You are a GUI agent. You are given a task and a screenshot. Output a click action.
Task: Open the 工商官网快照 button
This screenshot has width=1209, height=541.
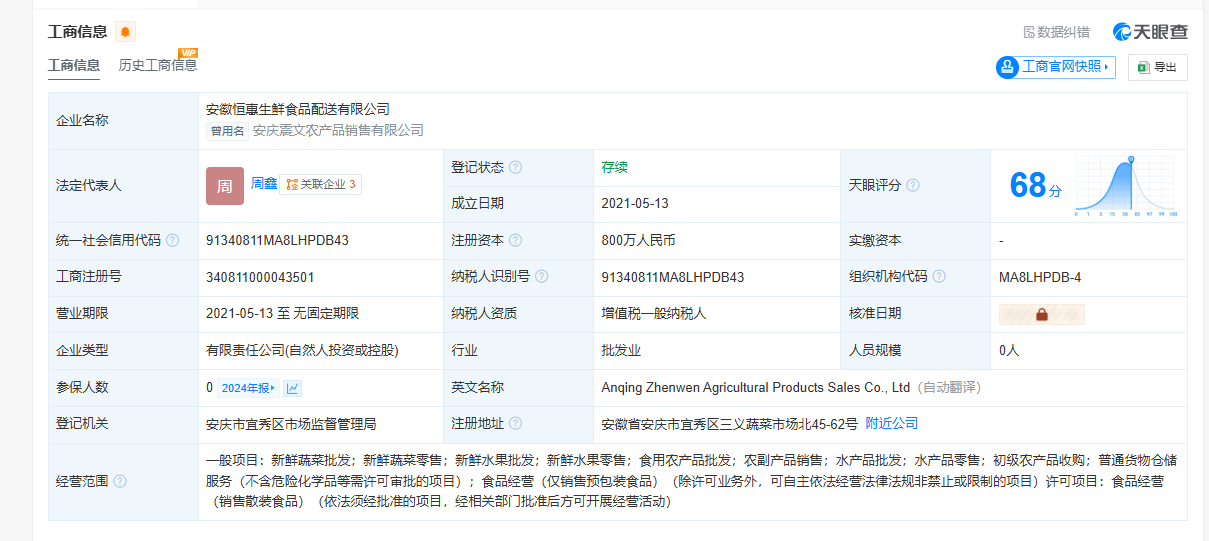(x=1056, y=67)
